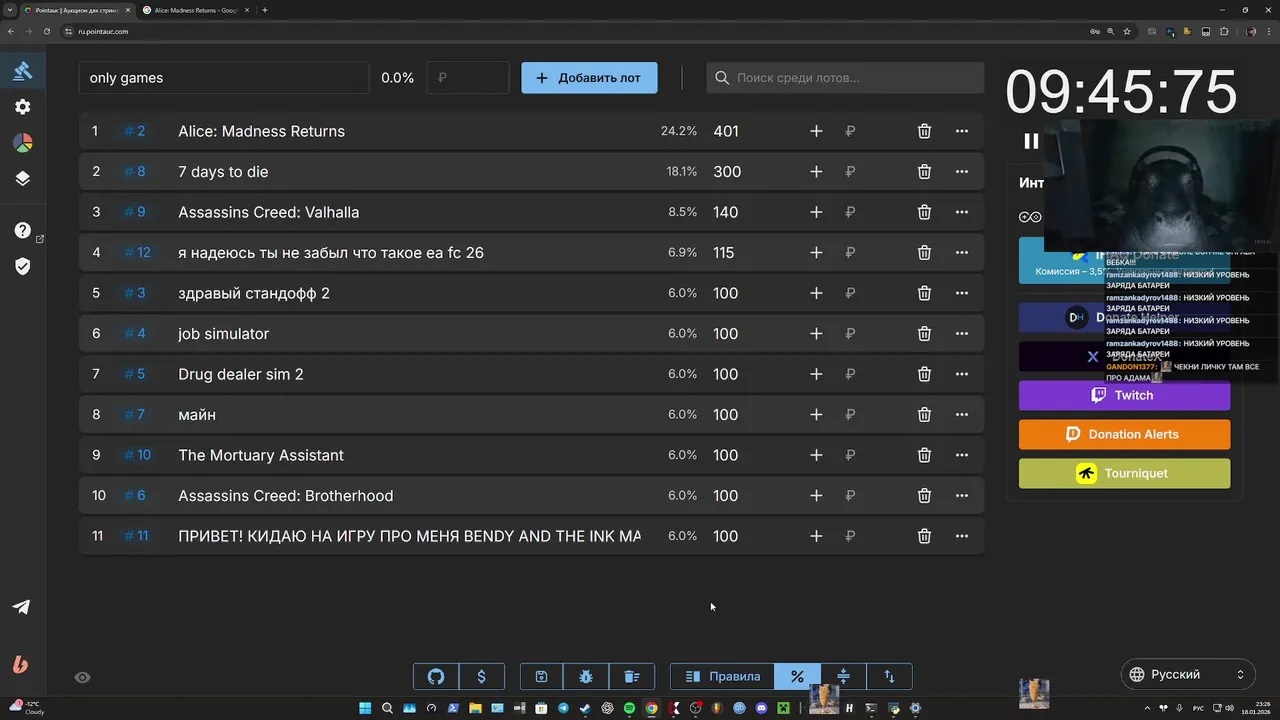1280x720 pixels.
Task: Delete the 7 days to die lot
Action: point(924,172)
